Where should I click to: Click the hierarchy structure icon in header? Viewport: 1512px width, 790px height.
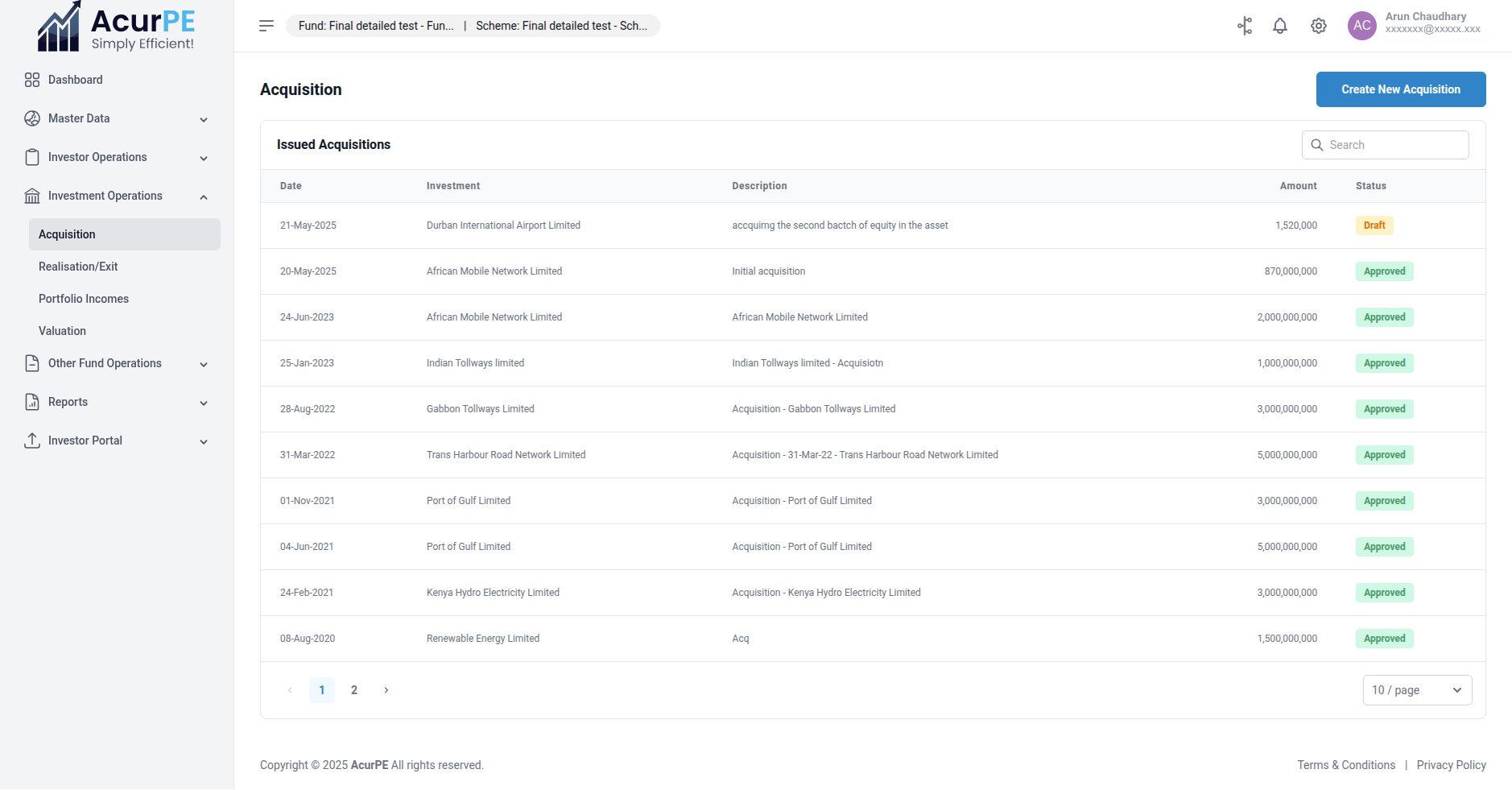1245,26
